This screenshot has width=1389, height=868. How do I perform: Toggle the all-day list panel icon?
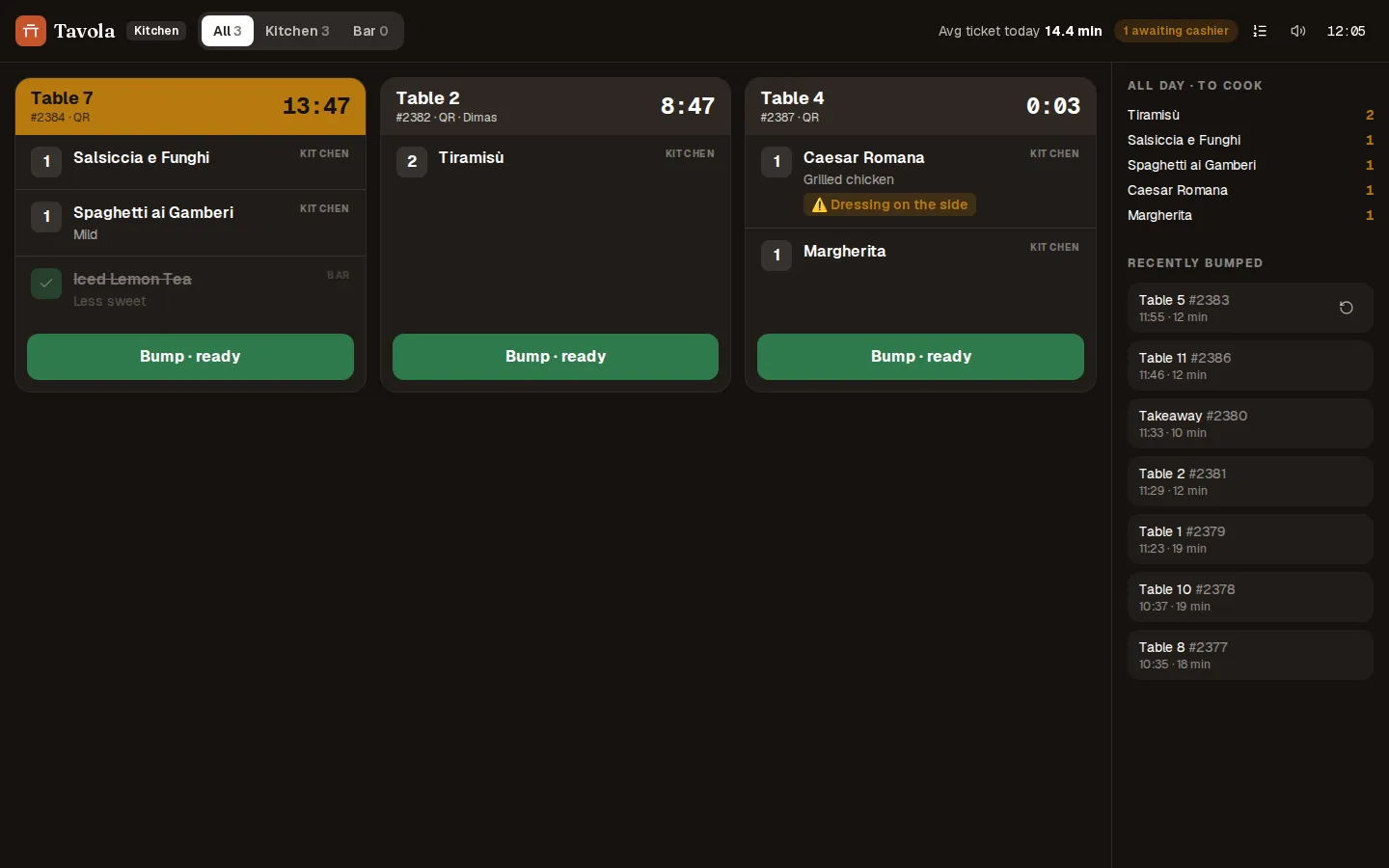[x=1260, y=31]
